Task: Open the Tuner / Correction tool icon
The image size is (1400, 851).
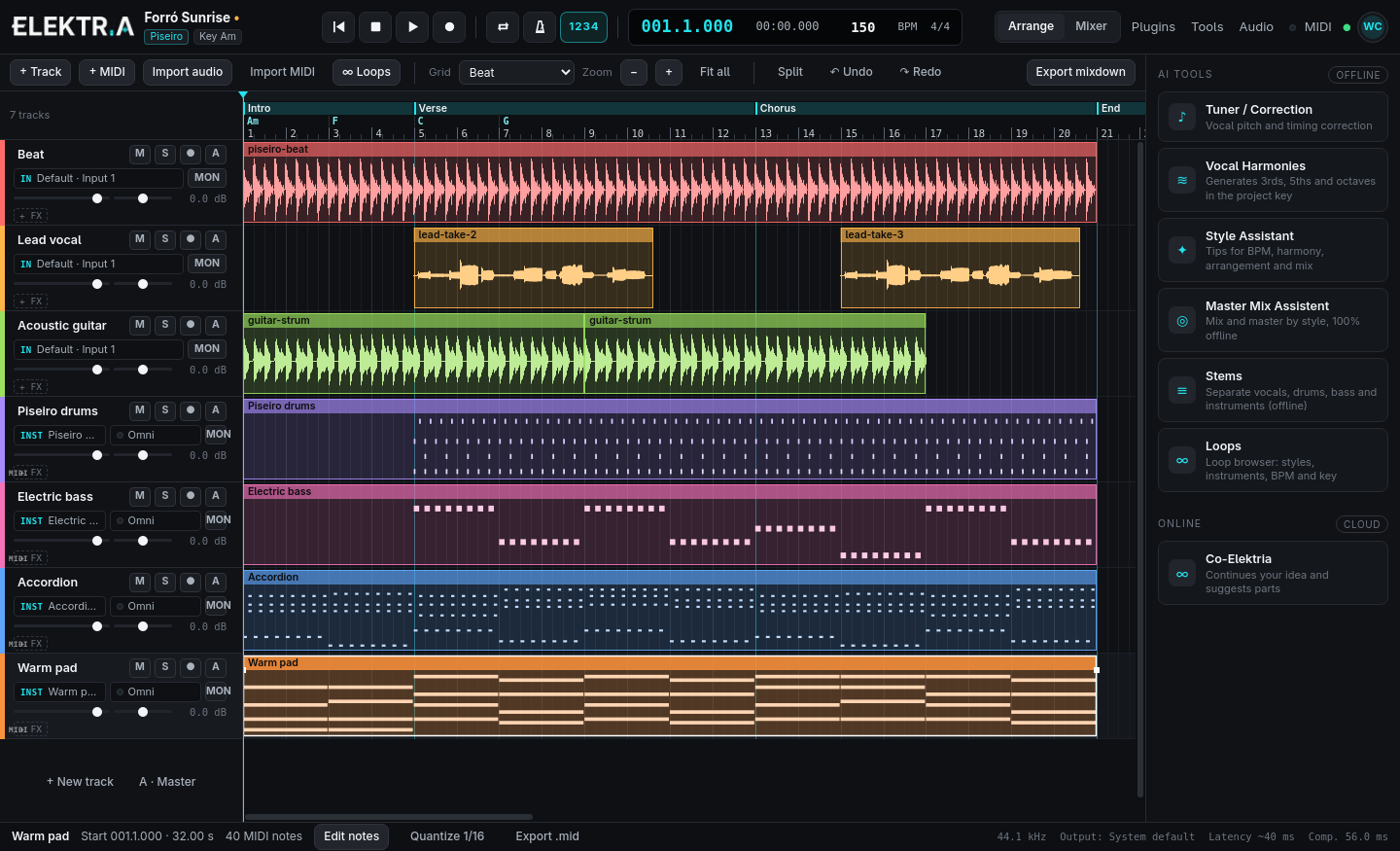Action: pyautogui.click(x=1182, y=117)
